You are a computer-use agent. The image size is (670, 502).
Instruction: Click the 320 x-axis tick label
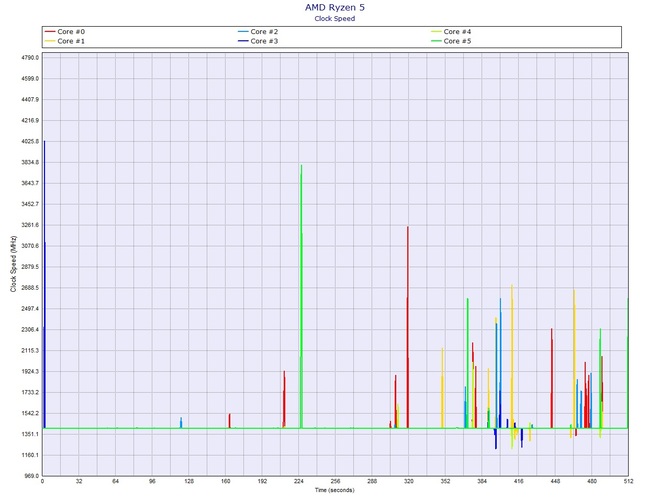coord(408,481)
